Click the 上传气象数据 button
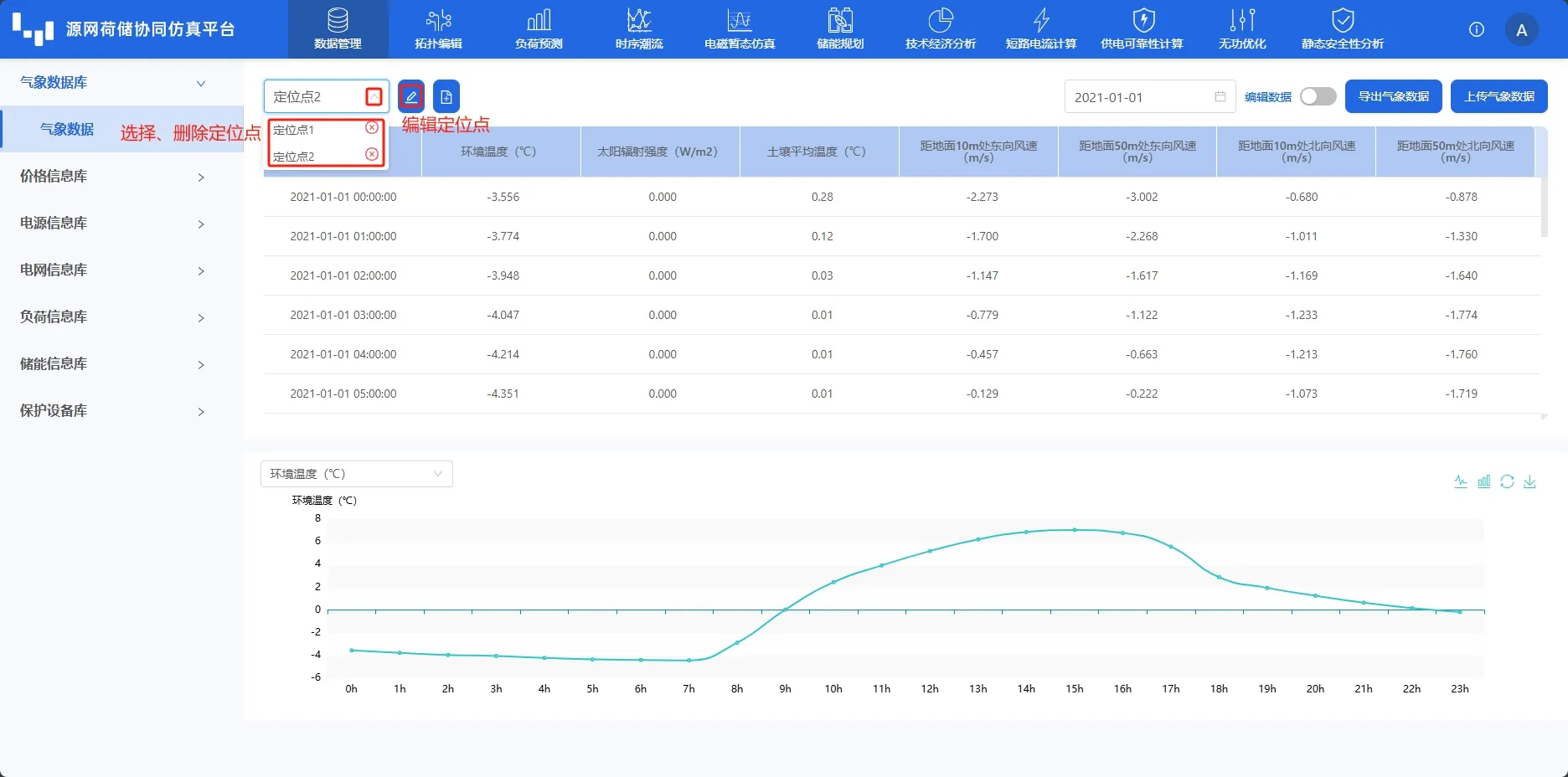1568x777 pixels. 1499,96
